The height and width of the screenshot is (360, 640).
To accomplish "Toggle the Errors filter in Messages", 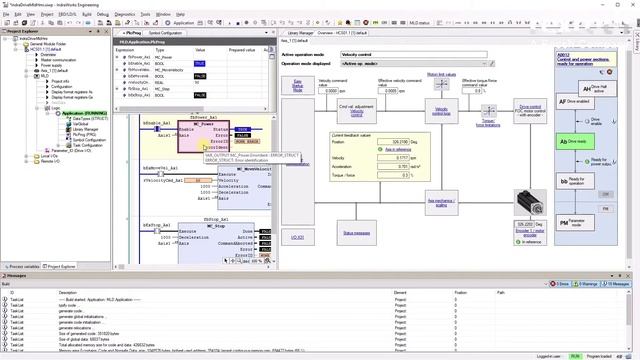I will click(560, 284).
